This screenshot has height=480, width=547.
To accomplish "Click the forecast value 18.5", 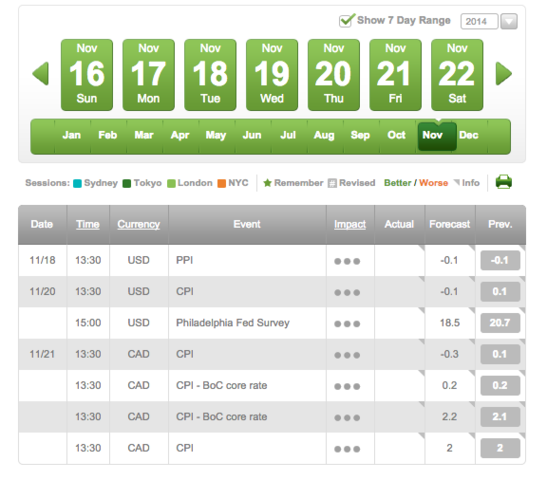I will click(x=450, y=323).
